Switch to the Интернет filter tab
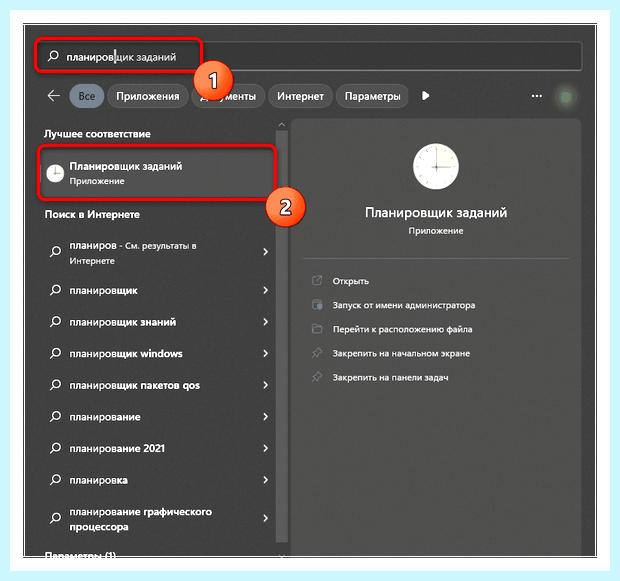620x581 pixels. point(300,96)
